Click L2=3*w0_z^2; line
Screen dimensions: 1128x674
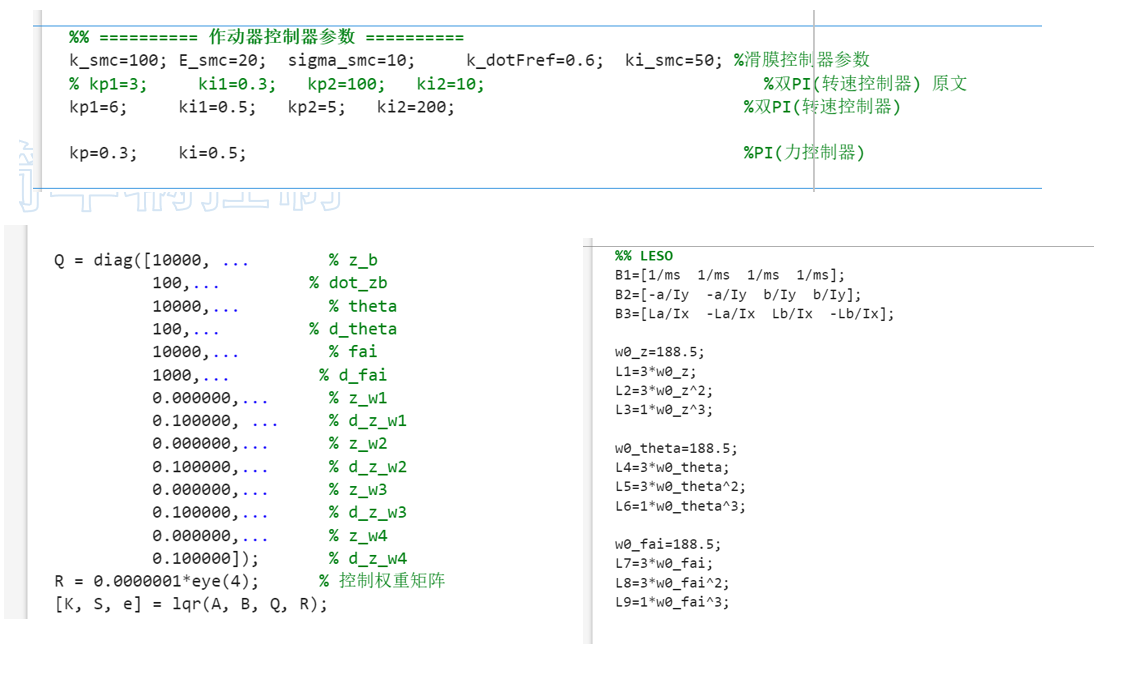coord(664,391)
